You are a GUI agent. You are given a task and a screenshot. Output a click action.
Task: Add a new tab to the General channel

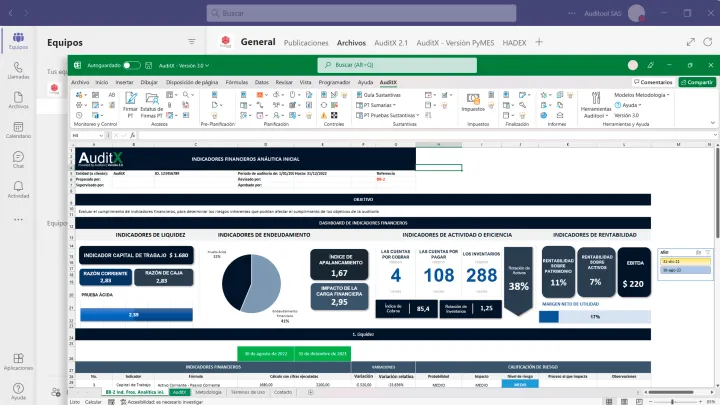pos(539,42)
